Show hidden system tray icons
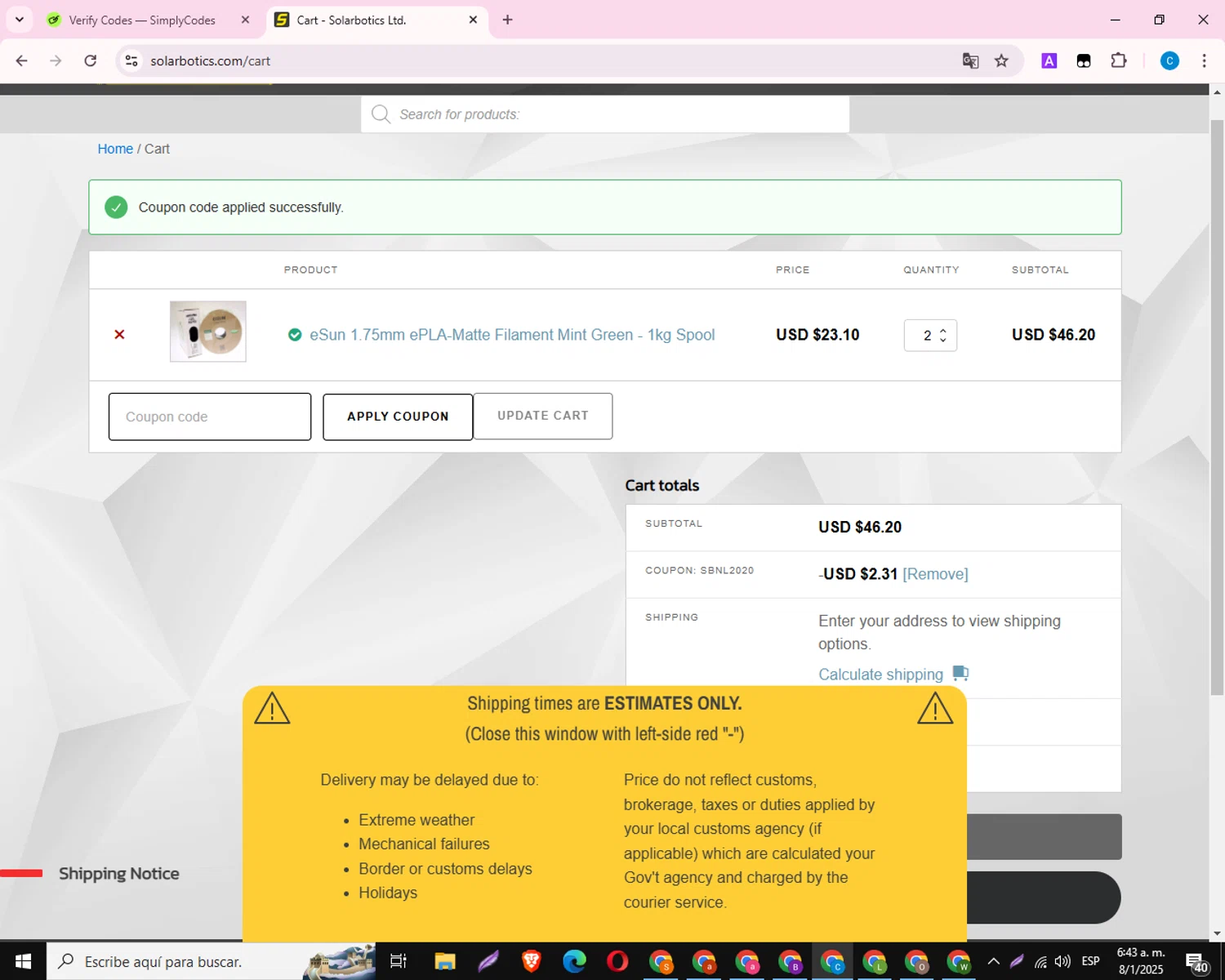The width and height of the screenshot is (1225, 980). (994, 961)
